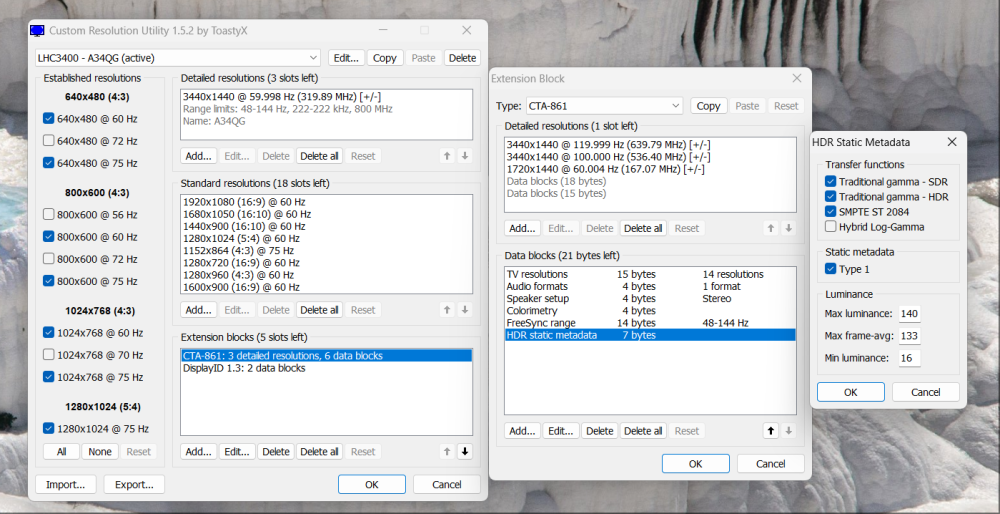
Task: Move detailed resolution up in main window
Action: [x=447, y=156]
